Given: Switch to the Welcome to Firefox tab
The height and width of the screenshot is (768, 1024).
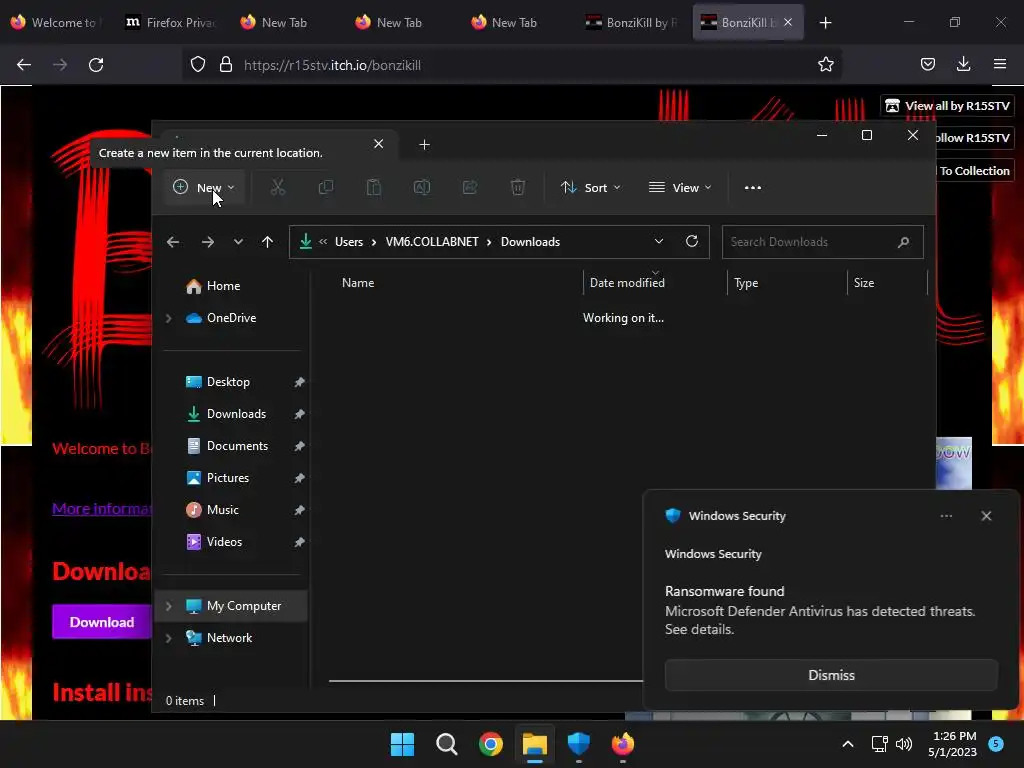Looking at the screenshot, I should pyautogui.click(x=56, y=23).
